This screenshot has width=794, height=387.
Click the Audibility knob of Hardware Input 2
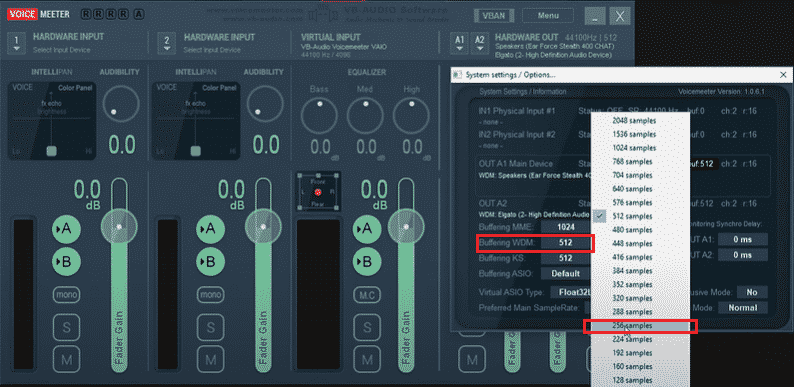coord(265,104)
